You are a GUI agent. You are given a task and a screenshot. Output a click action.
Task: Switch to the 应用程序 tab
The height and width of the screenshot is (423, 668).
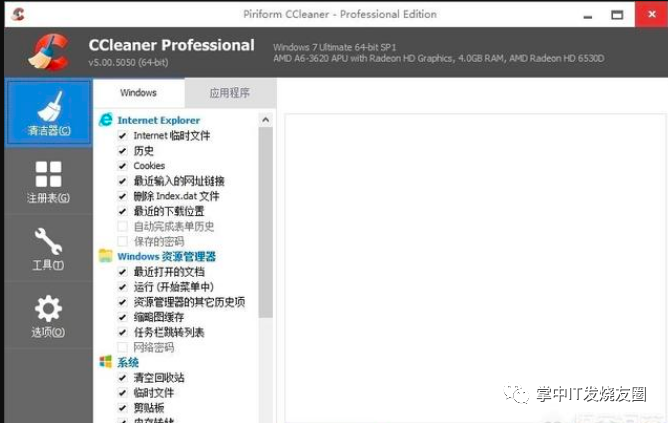230,93
